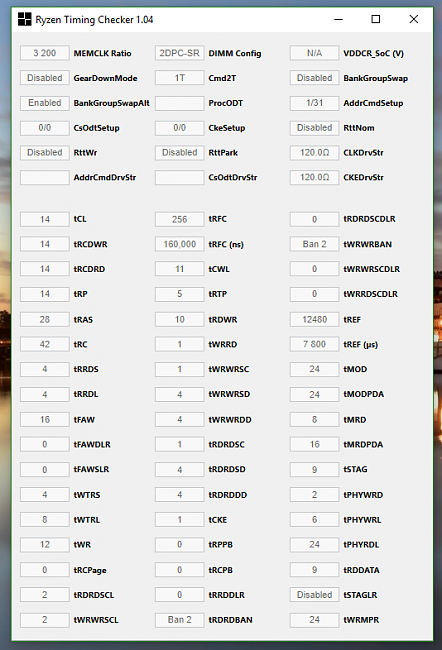Image resolution: width=442 pixels, height=650 pixels.
Task: Click the tREF 12480 field
Action: (x=314, y=320)
